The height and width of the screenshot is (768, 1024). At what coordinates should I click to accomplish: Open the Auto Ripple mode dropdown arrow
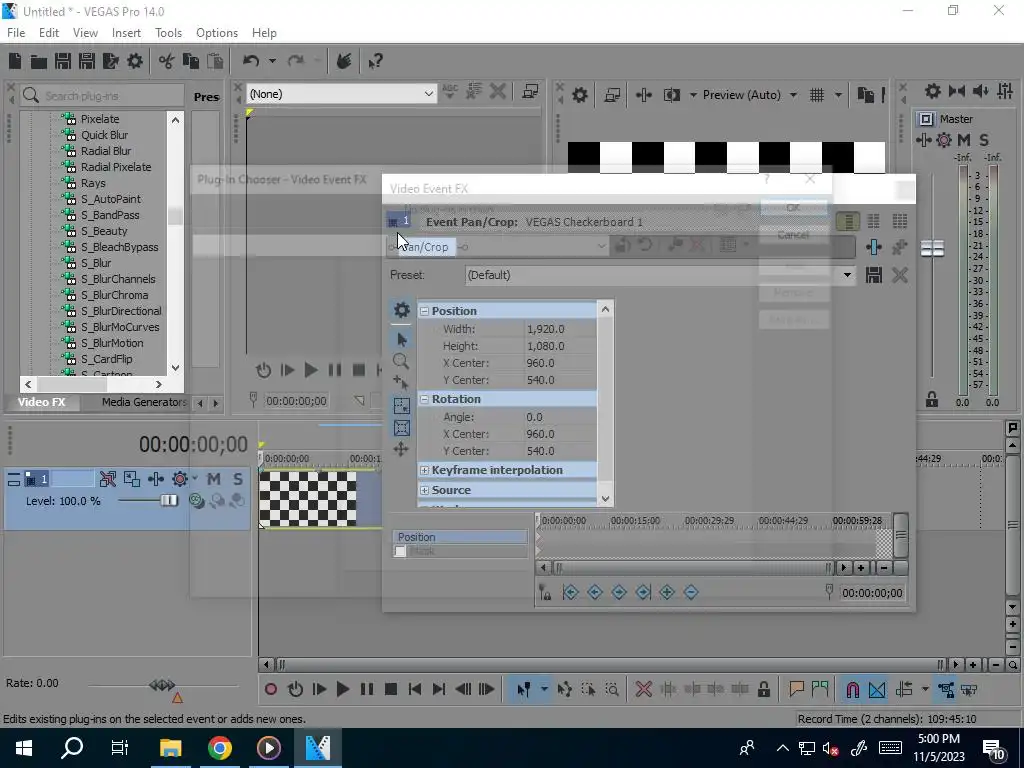pos(925,690)
